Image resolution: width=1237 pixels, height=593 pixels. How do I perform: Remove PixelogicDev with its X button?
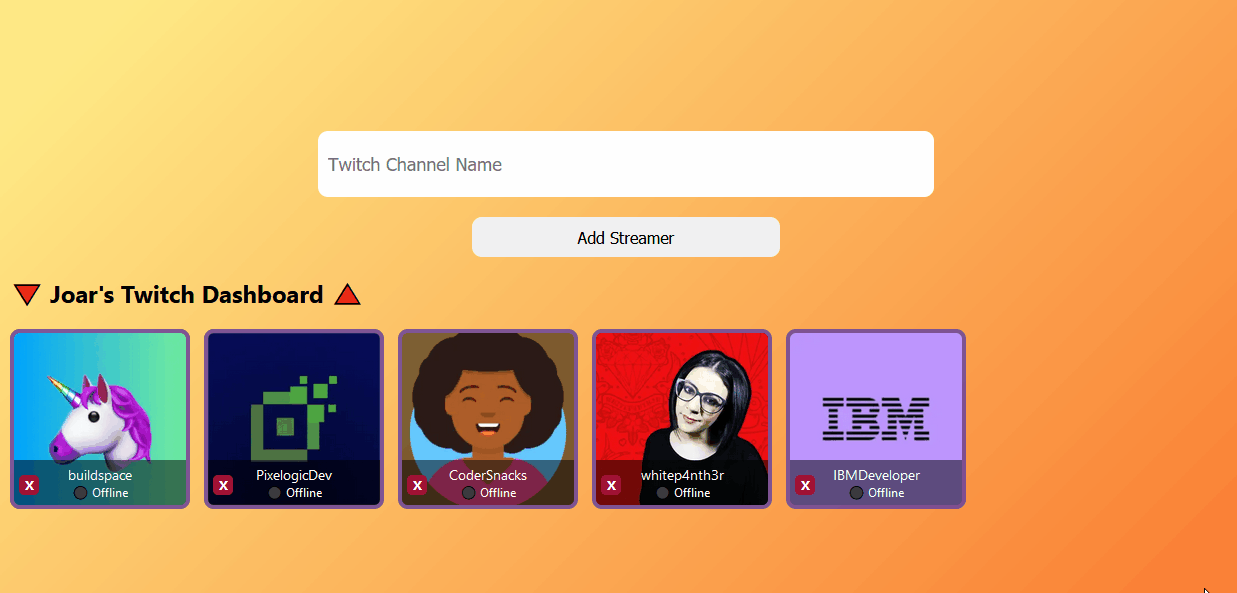[223, 485]
